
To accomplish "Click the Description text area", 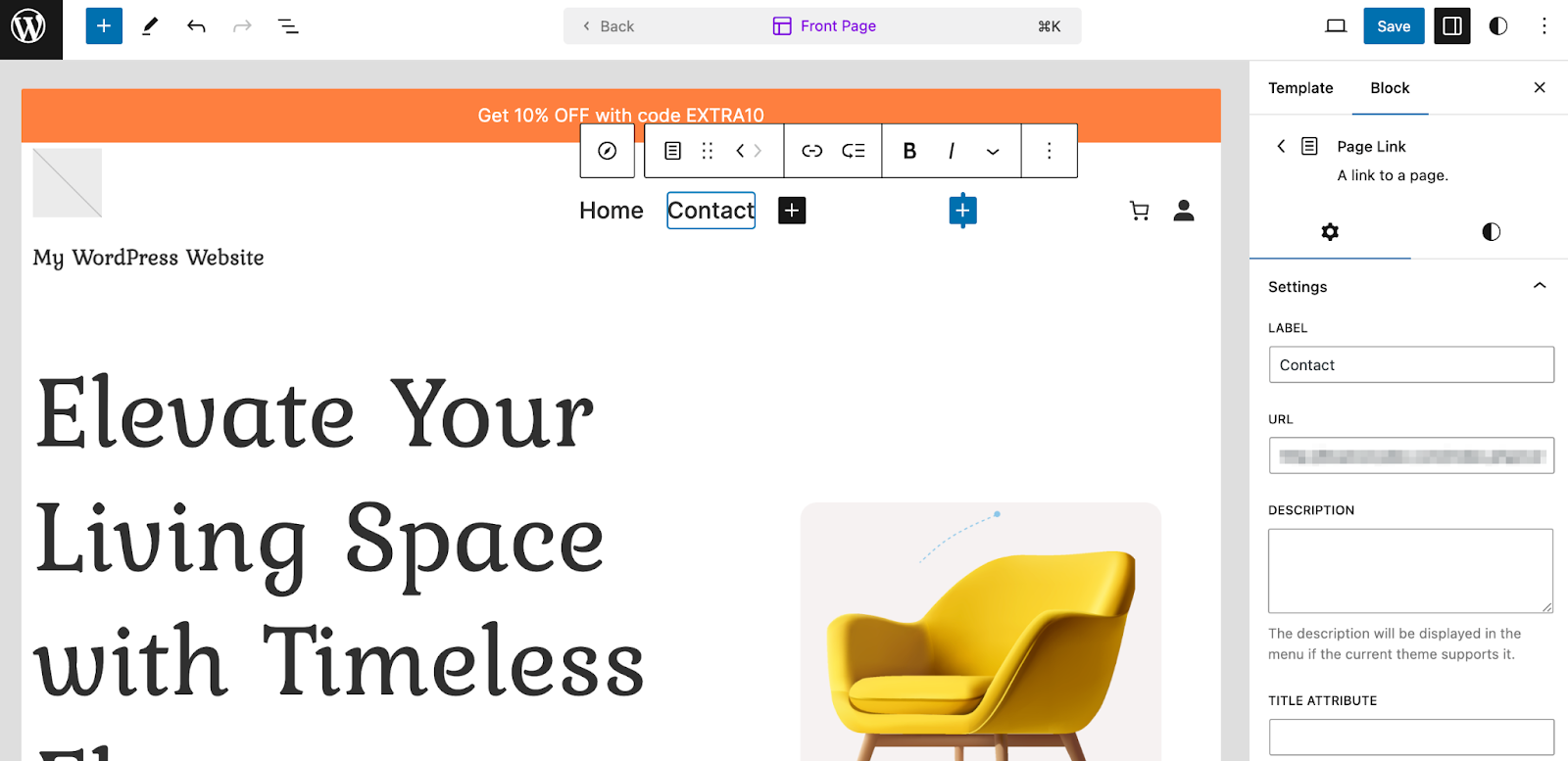I will [1411, 571].
